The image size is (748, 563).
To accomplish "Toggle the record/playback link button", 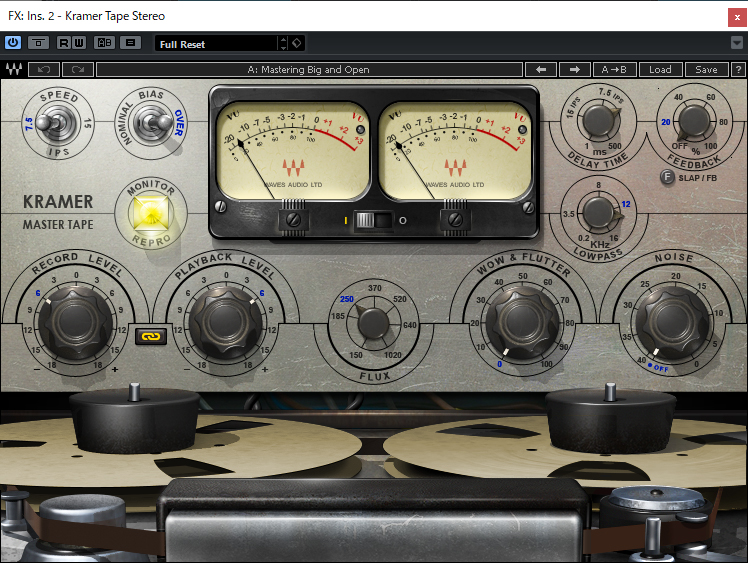I will pyautogui.click(x=151, y=336).
